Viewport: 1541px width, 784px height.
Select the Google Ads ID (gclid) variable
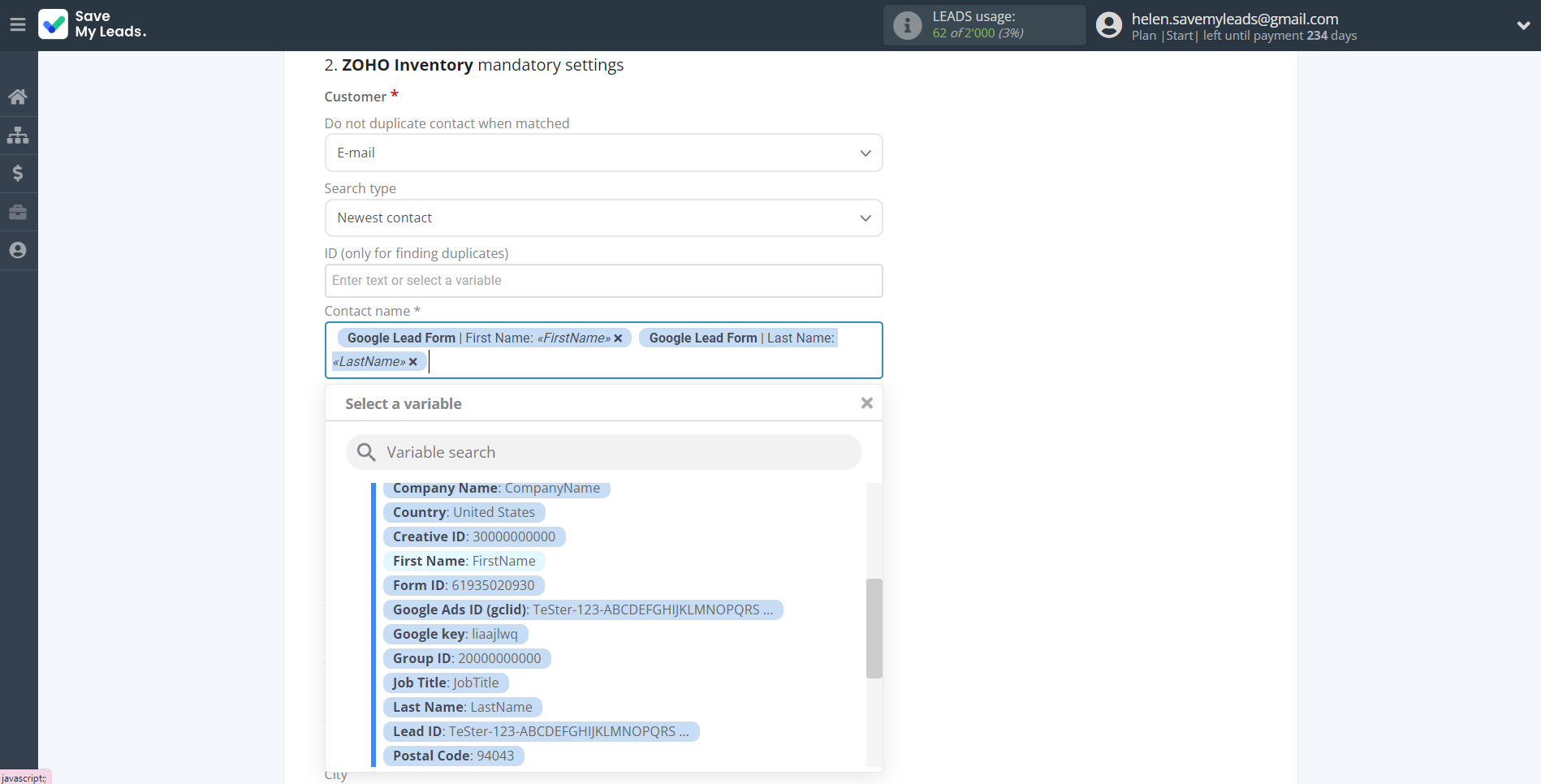pyautogui.click(x=583, y=610)
